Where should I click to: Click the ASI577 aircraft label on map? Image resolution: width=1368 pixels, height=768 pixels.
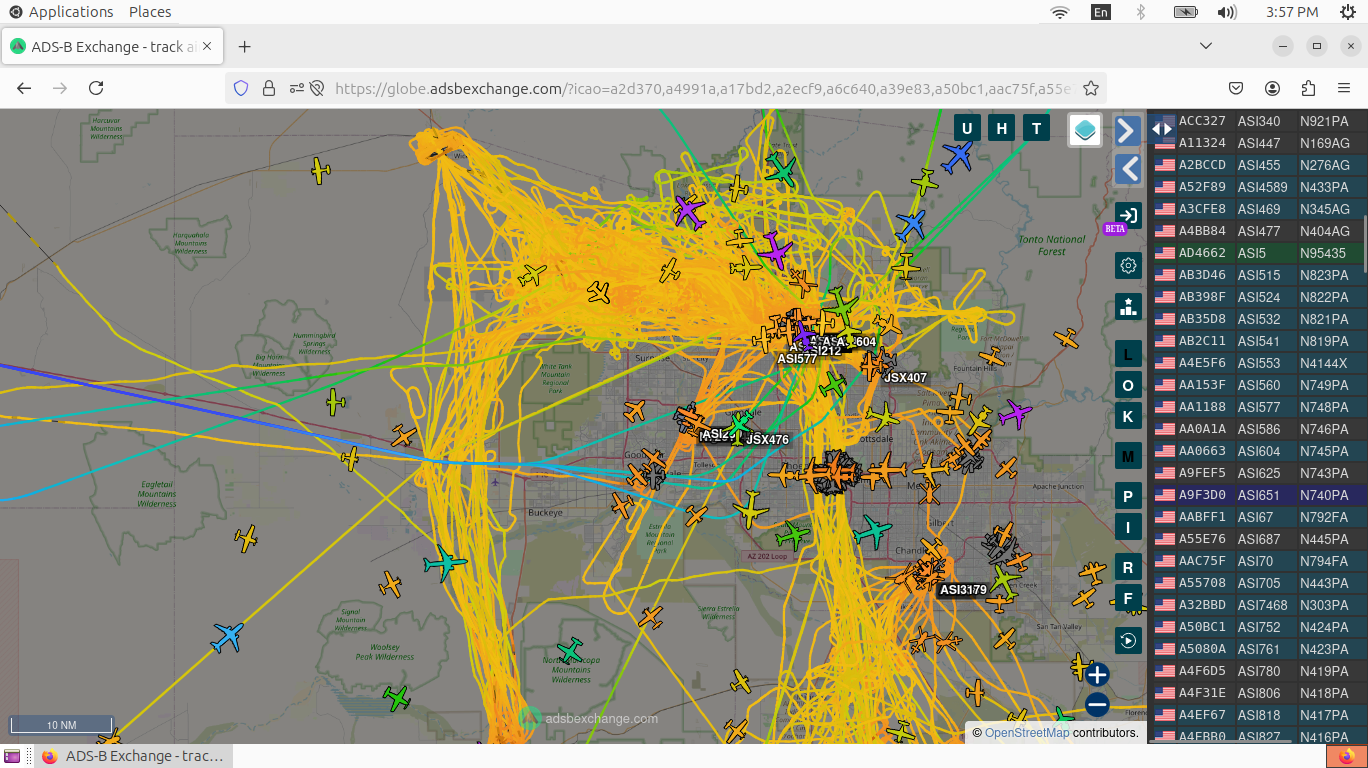coord(797,359)
